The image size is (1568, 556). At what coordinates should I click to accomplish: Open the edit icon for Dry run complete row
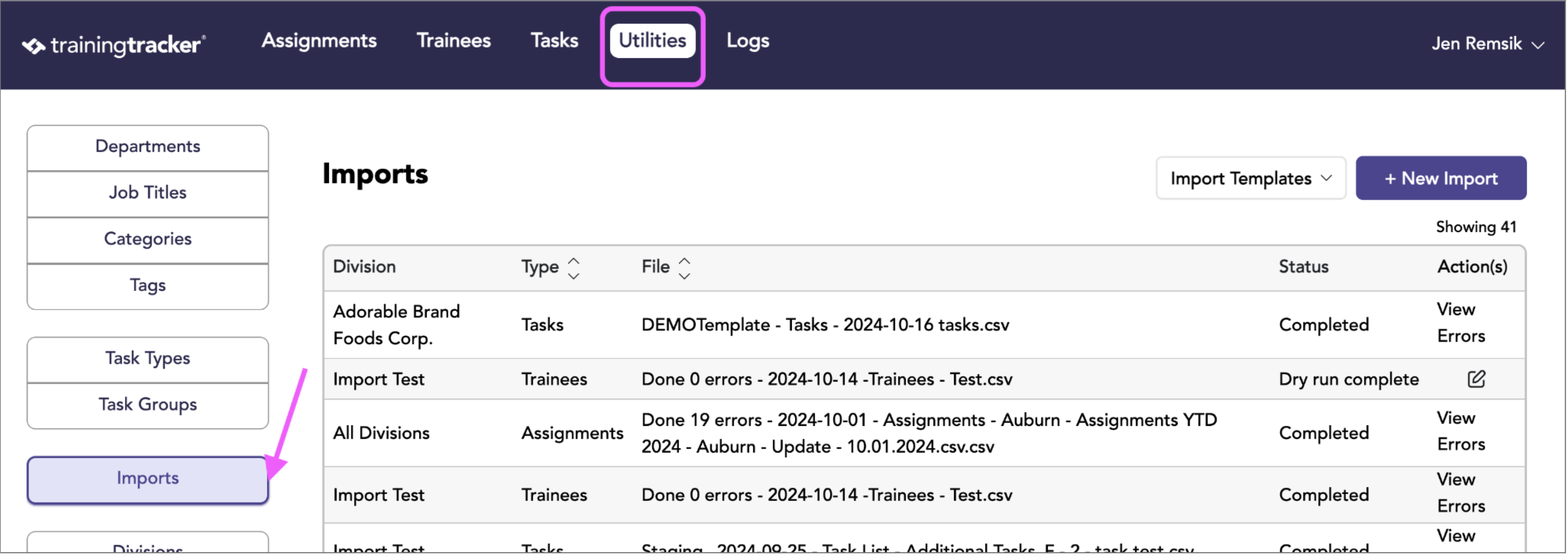click(1475, 379)
